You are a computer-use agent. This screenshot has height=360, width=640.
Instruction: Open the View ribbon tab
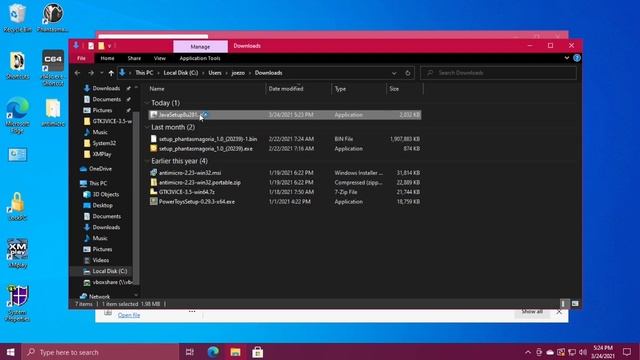160,58
